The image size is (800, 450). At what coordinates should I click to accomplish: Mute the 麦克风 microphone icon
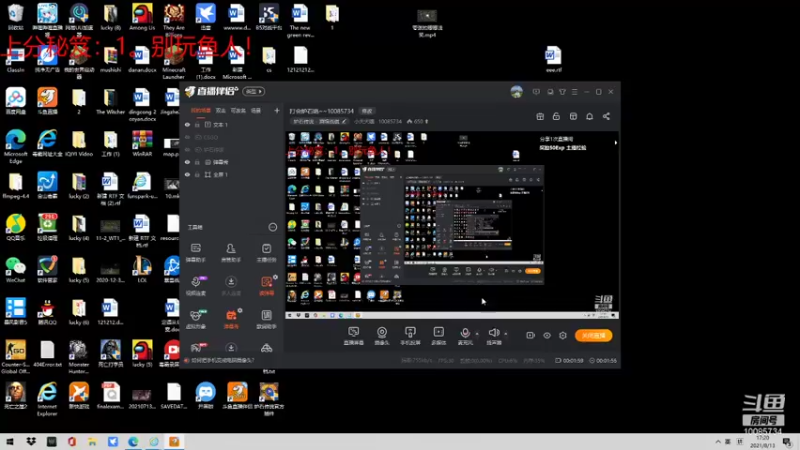pos(465,333)
